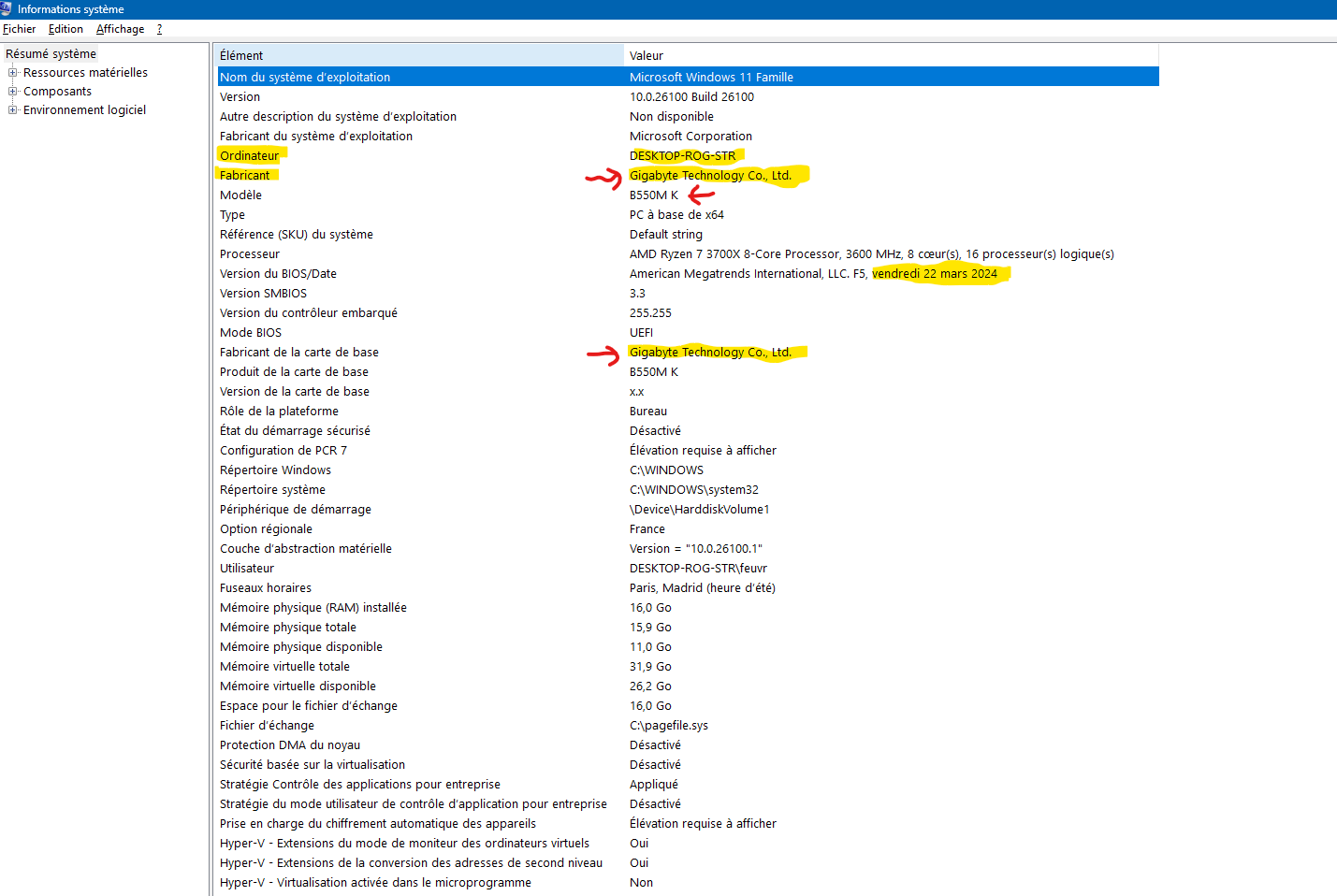
Task: Select the Ordinateur row label
Action: click(x=250, y=156)
